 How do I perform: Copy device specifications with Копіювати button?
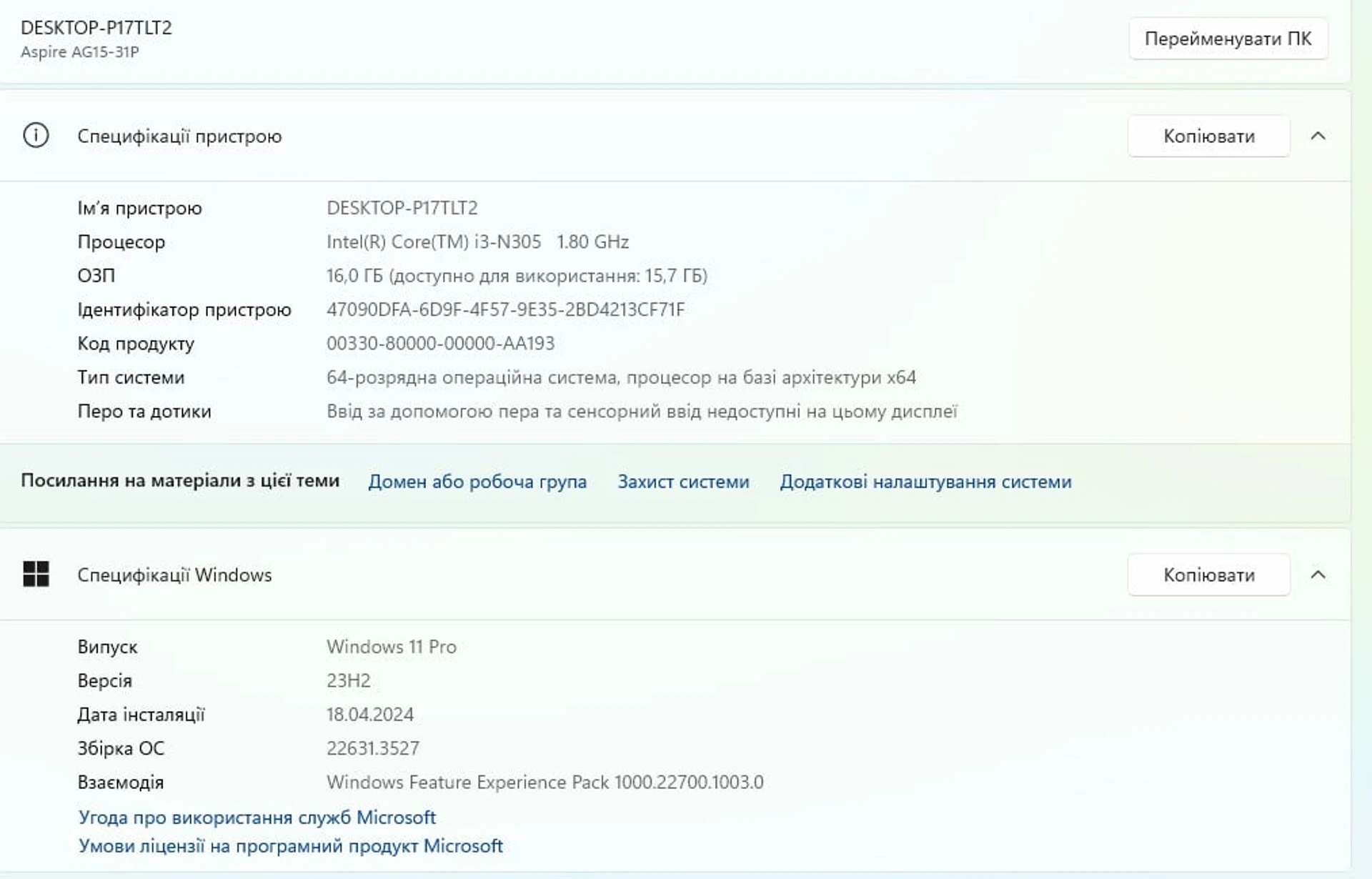point(1208,136)
